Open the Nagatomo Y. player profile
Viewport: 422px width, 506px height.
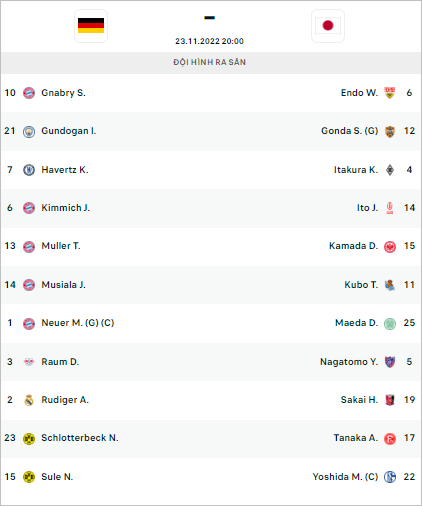[349, 362]
